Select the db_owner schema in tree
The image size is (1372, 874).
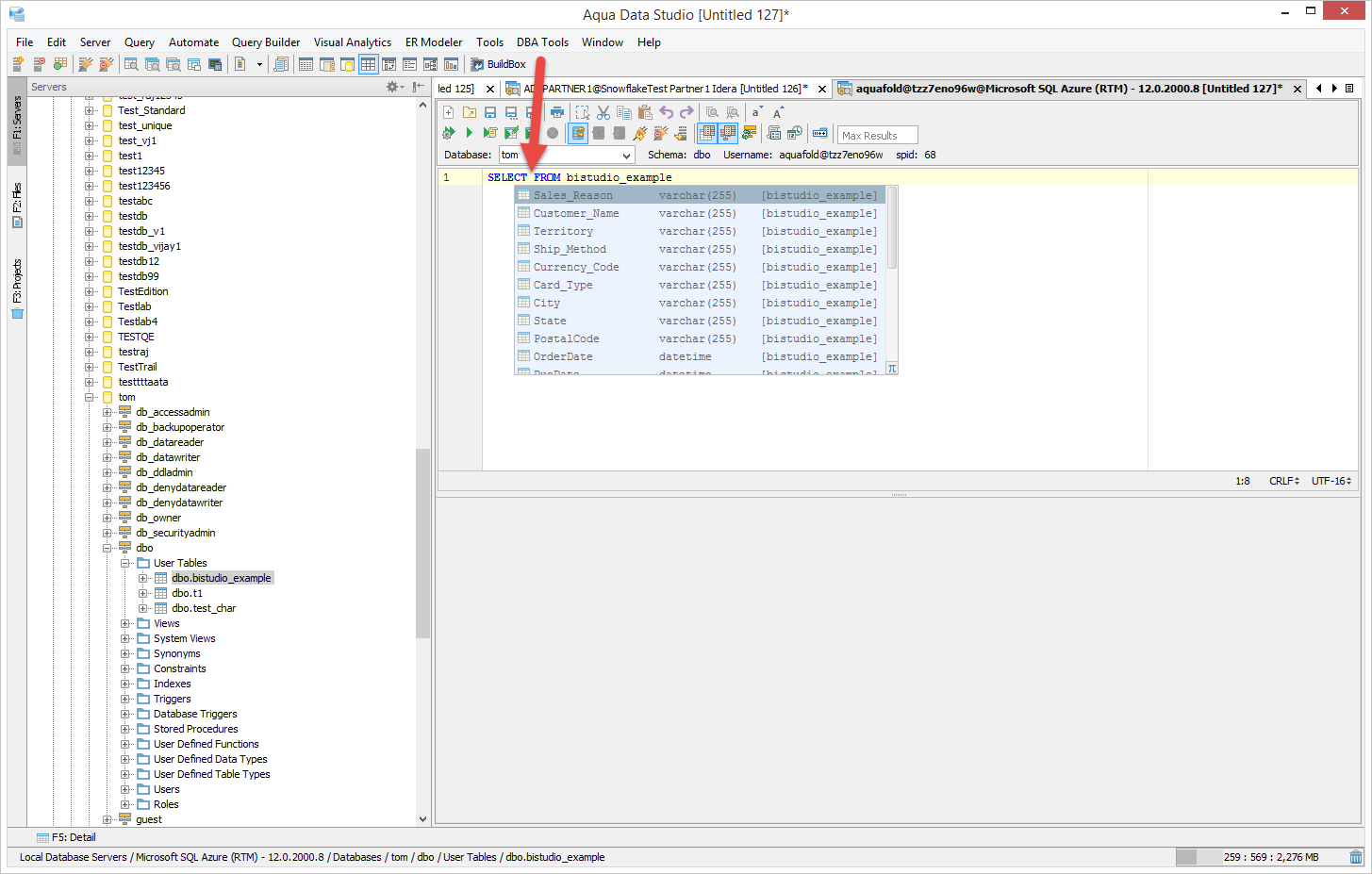tap(158, 518)
